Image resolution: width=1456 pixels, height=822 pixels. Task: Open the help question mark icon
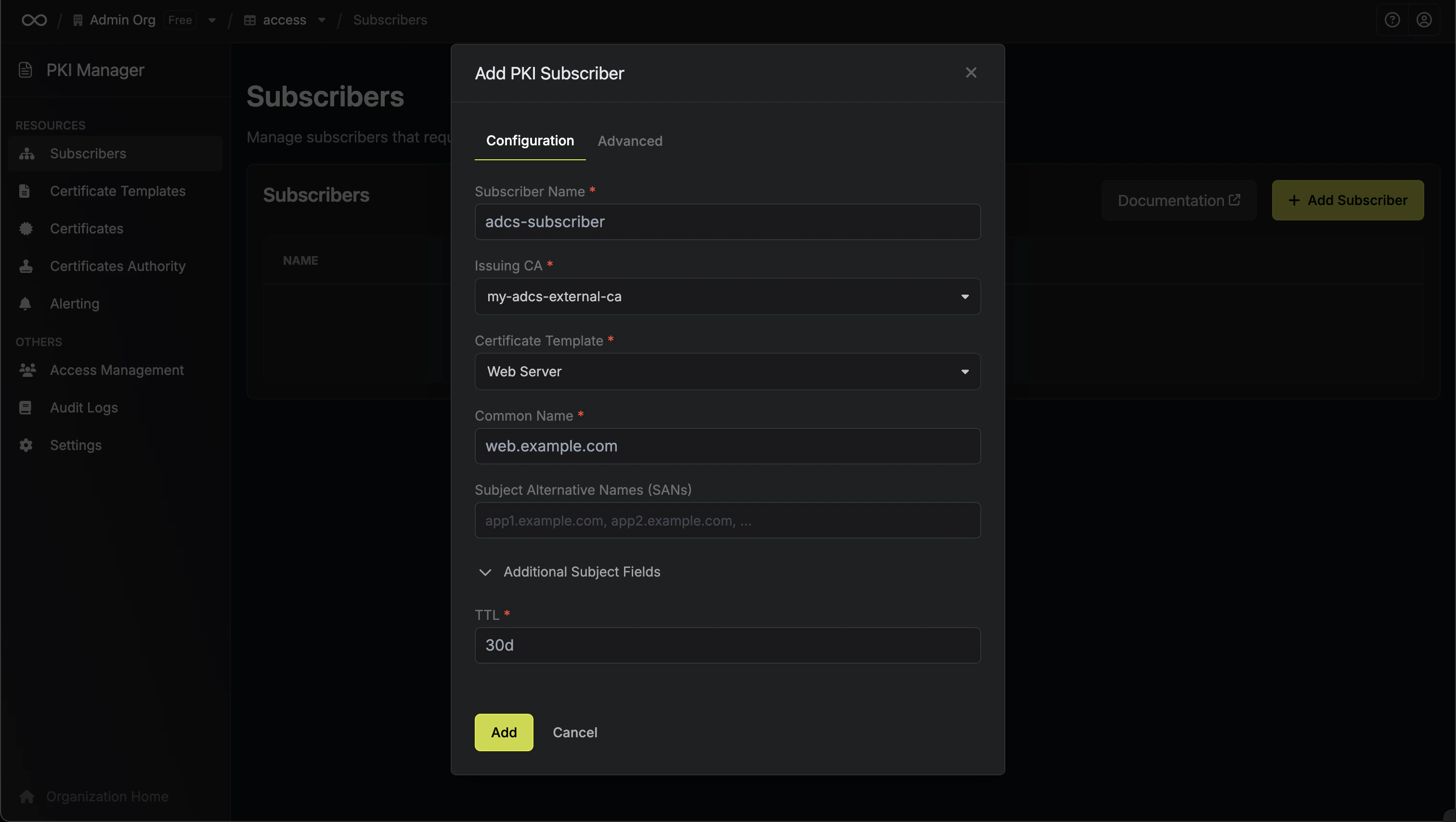pyautogui.click(x=1392, y=20)
